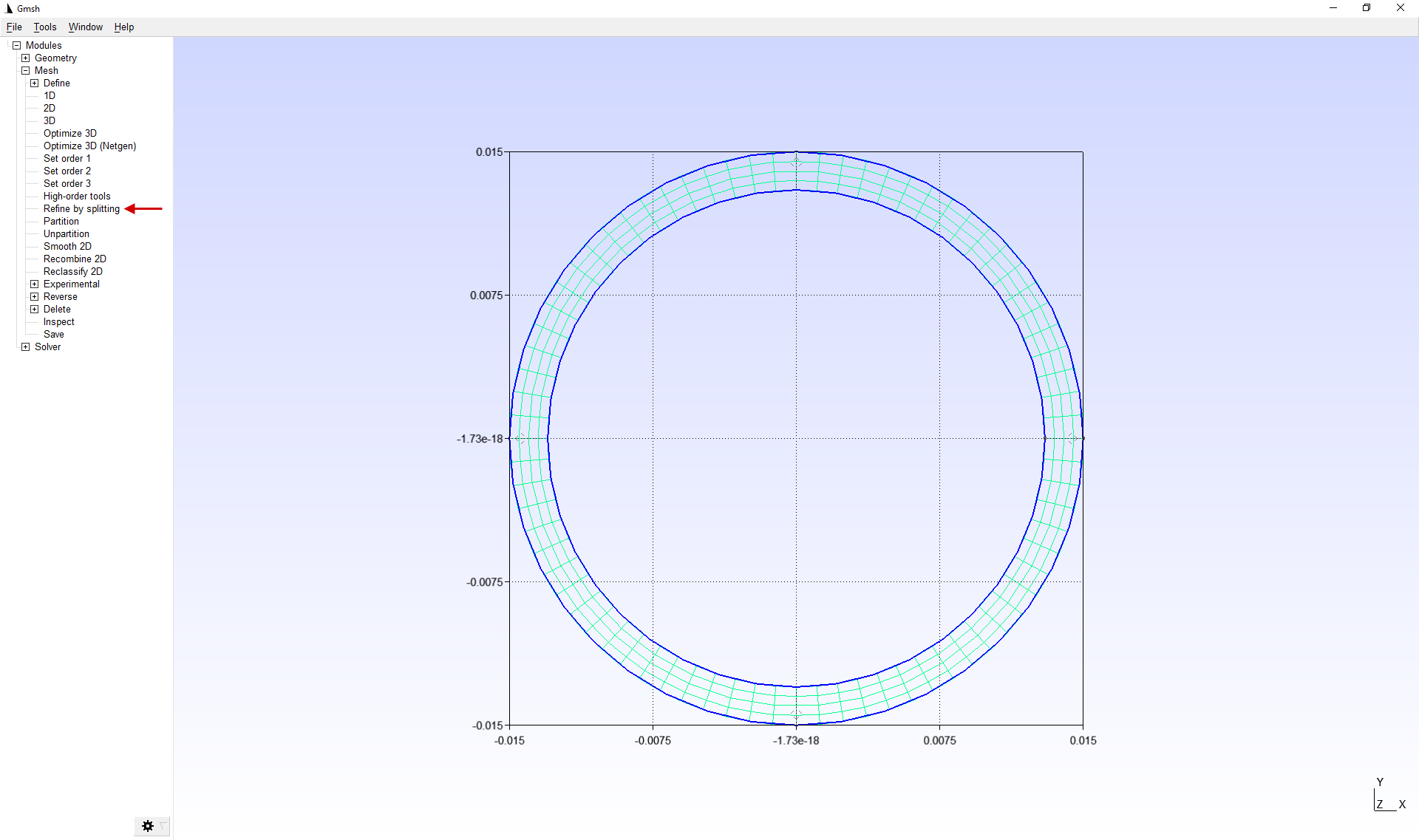Click the XYZ axes indicator
The image size is (1419, 840).
tap(1387, 797)
